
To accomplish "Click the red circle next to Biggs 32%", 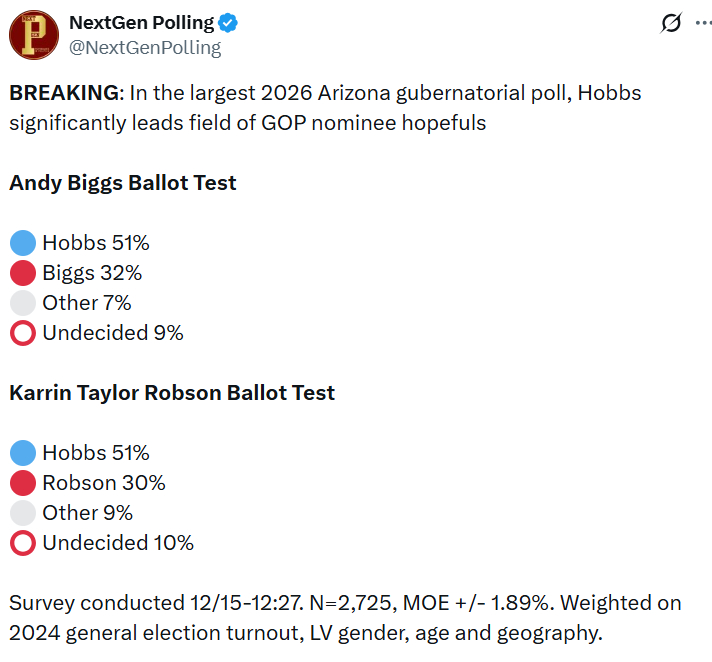I will pyautogui.click(x=23, y=273).
